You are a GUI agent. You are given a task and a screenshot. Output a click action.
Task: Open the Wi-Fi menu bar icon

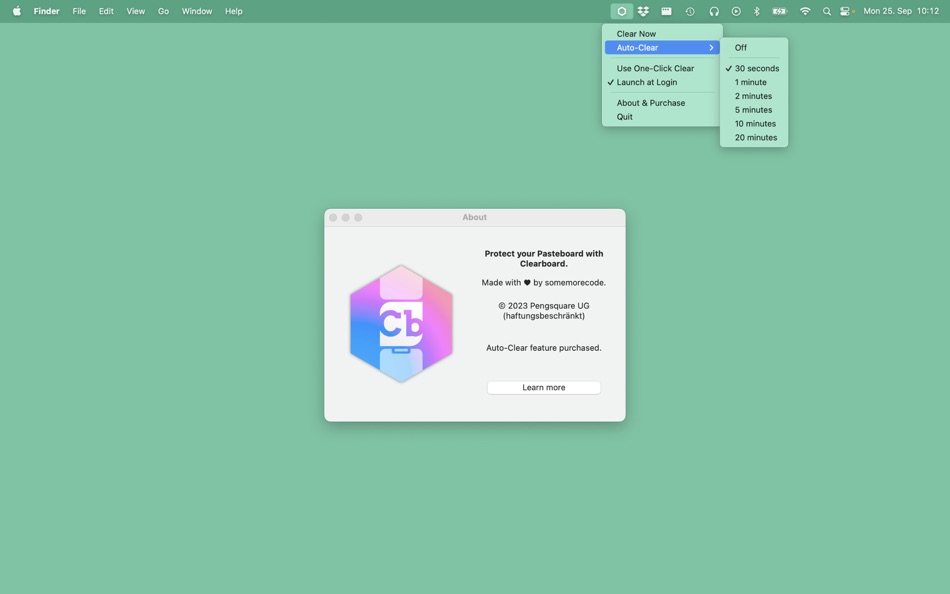tap(805, 11)
